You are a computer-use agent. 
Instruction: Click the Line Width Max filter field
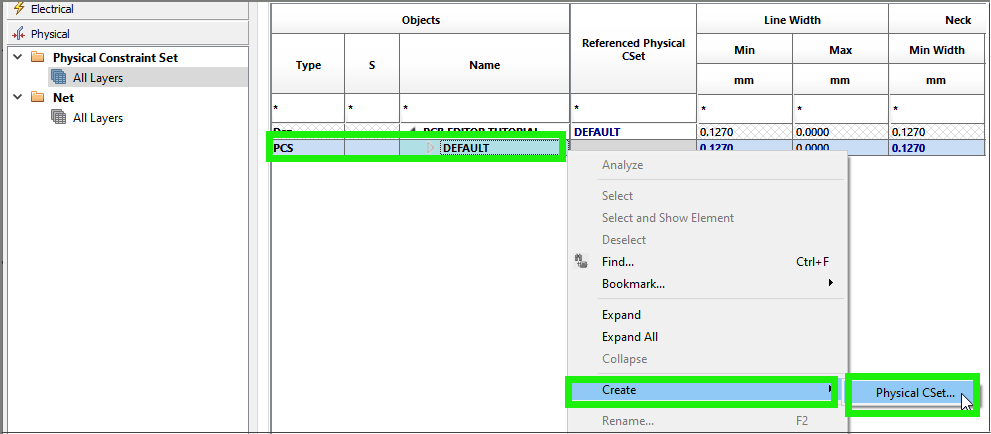coord(841,109)
